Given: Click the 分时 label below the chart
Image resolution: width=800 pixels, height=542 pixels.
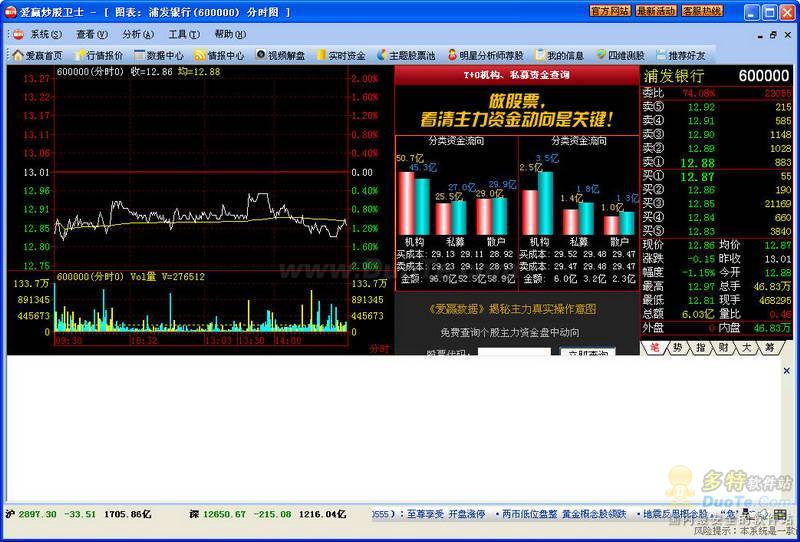Looking at the screenshot, I should point(379,349).
